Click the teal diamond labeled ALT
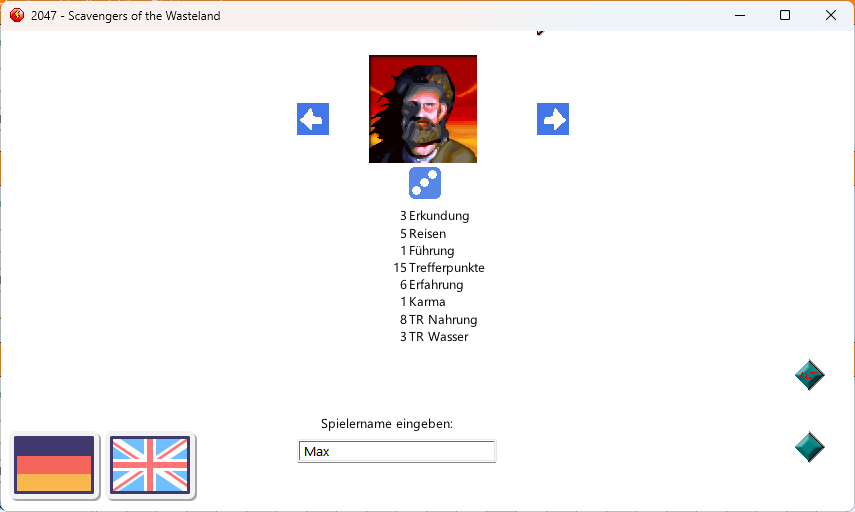This screenshot has width=855, height=512. (809, 375)
